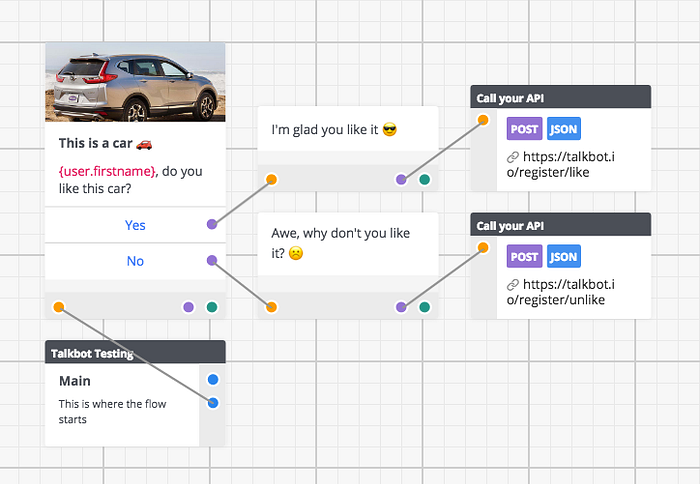This screenshot has width=700, height=484.
Task: Click the purple connector dot next to No
Action: point(212,260)
